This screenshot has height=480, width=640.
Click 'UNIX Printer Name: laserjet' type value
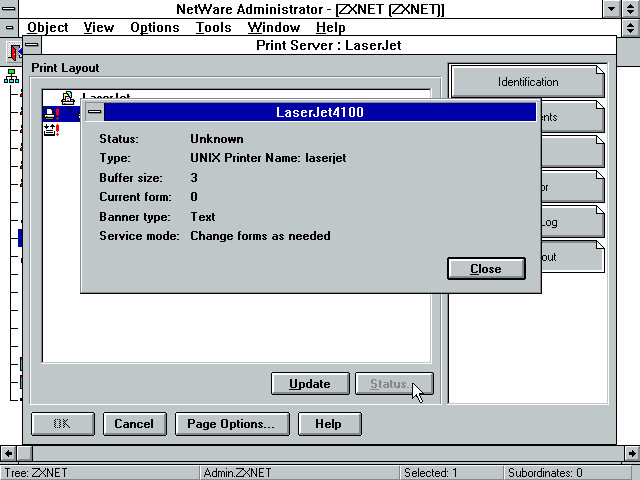point(268,158)
